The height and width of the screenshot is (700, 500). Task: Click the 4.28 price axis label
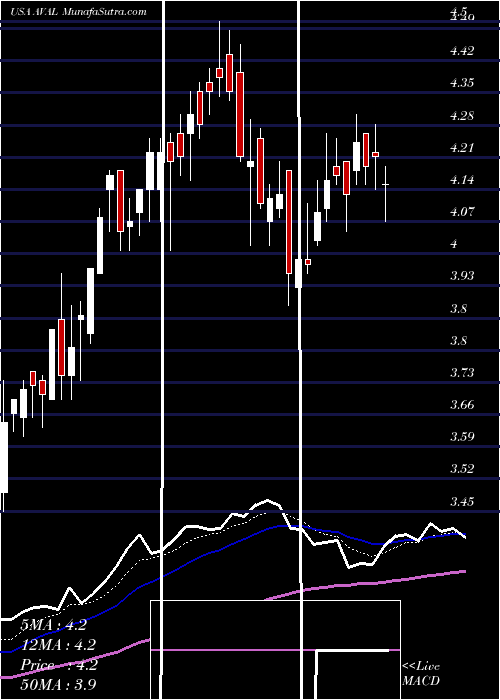point(462,116)
